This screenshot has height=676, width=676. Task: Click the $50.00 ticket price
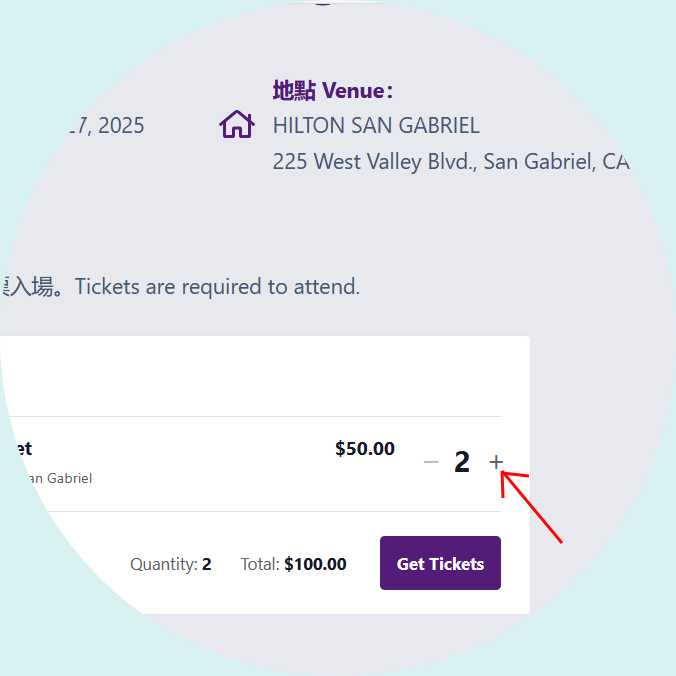365,448
